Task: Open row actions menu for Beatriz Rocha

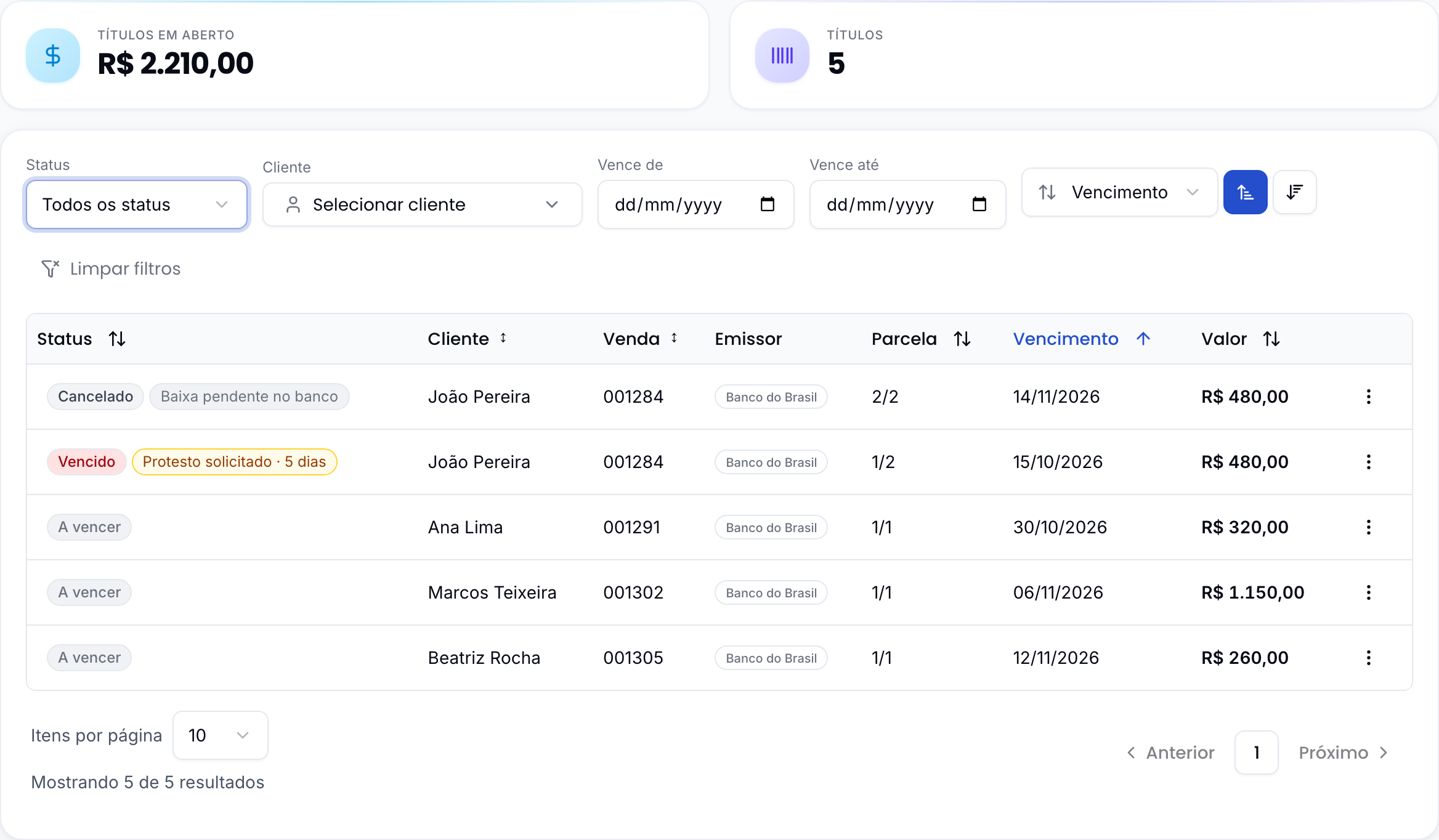Action: [1368, 658]
